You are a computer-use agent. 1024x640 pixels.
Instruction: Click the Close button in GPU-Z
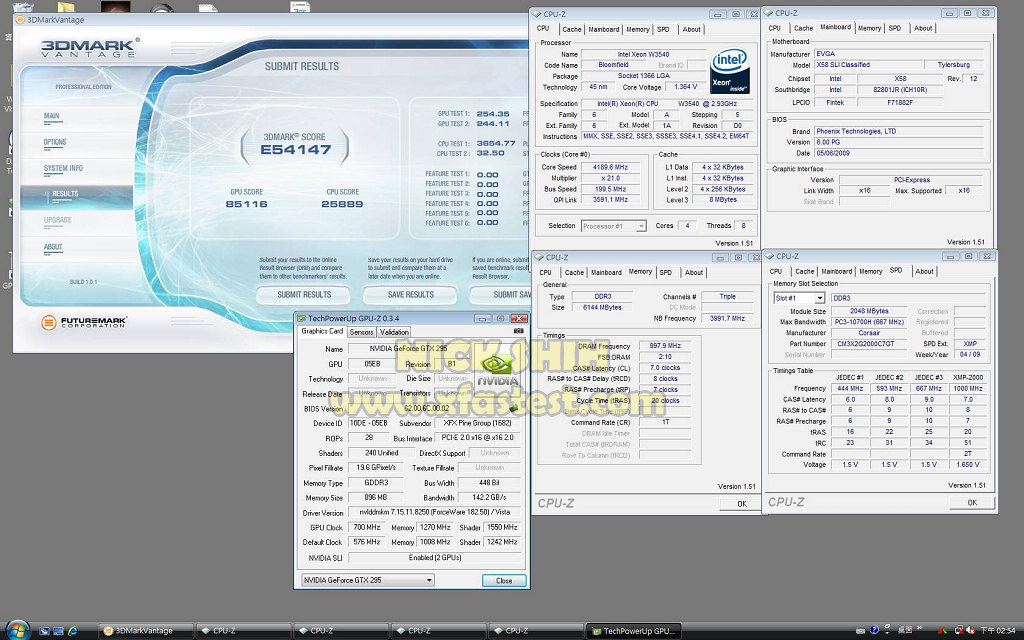pyautogui.click(x=503, y=580)
